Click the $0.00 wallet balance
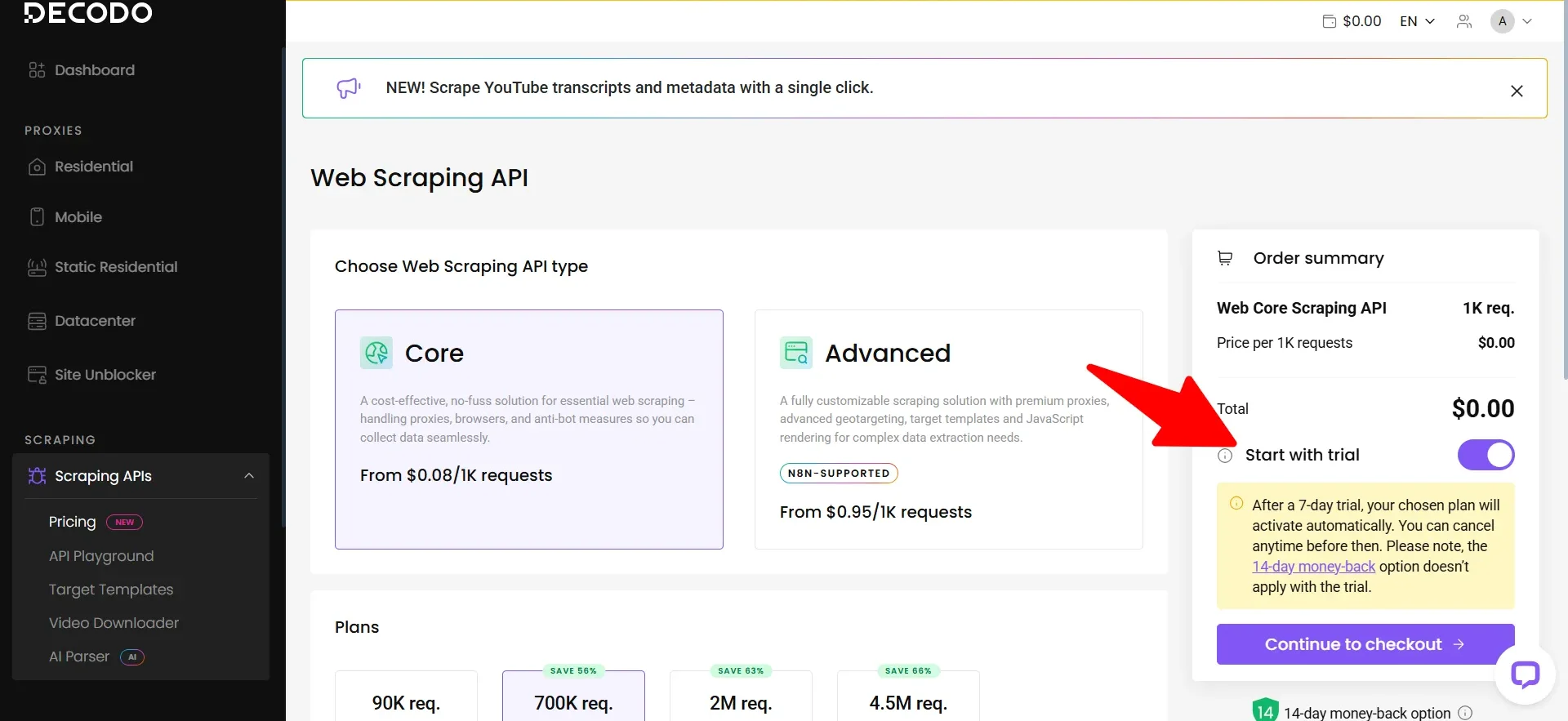The height and width of the screenshot is (721, 1568). pyautogui.click(x=1362, y=21)
